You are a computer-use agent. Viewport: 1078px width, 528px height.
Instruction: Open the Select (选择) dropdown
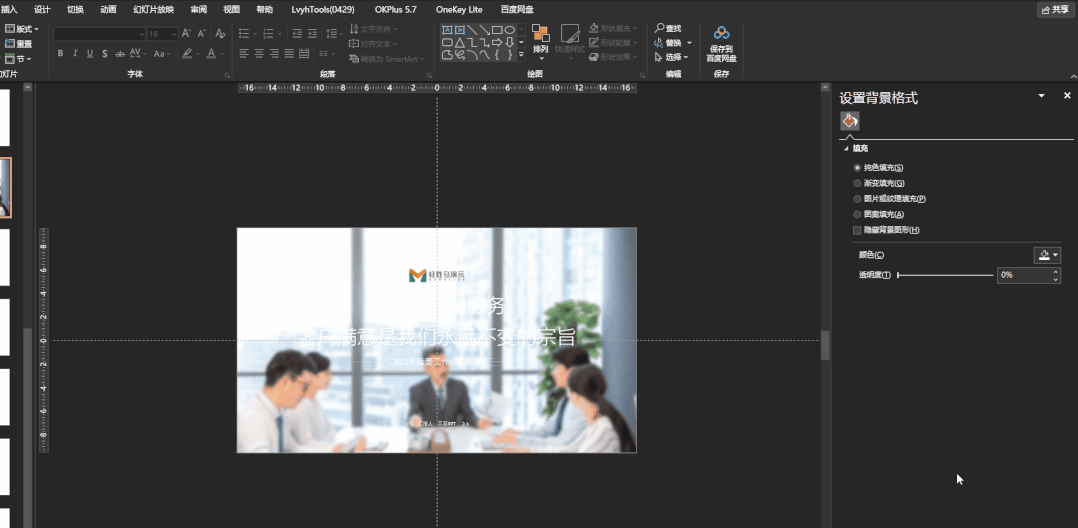(x=672, y=57)
